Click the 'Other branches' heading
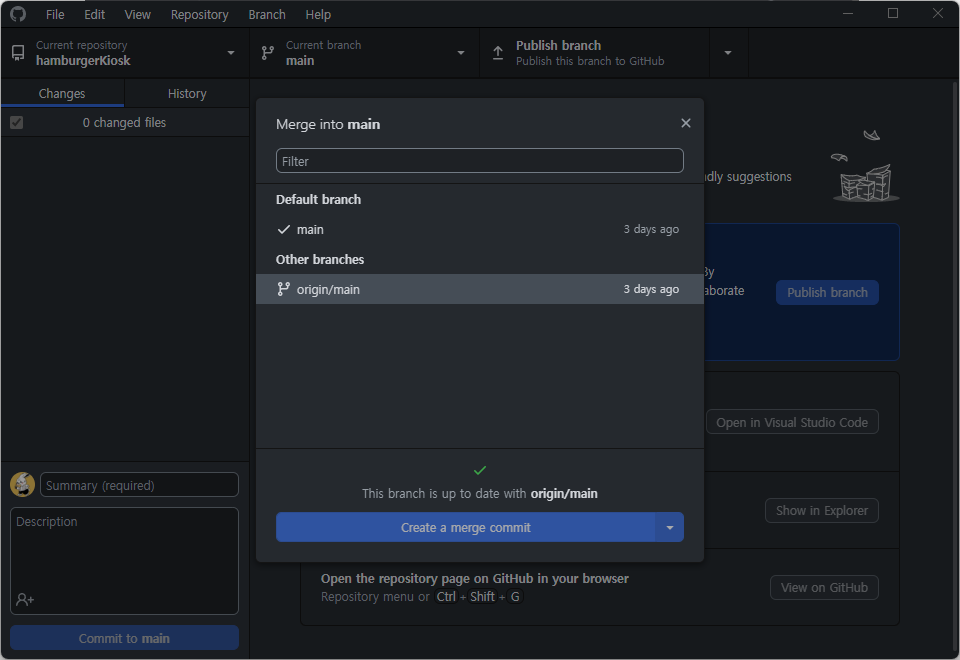The width and height of the screenshot is (960, 660). (x=320, y=260)
